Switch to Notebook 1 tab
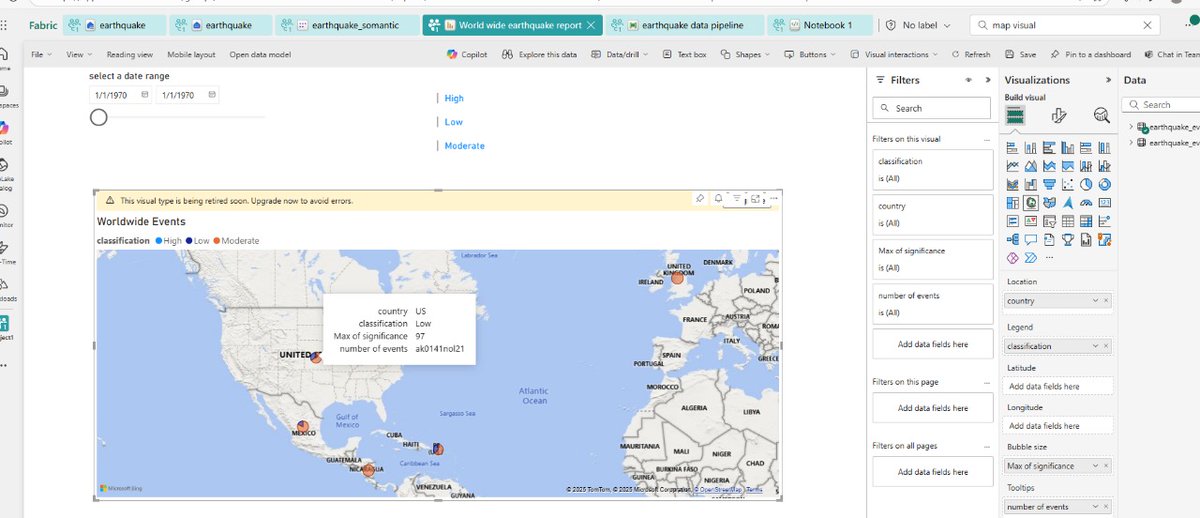This screenshot has height=518, width=1200. click(818, 25)
